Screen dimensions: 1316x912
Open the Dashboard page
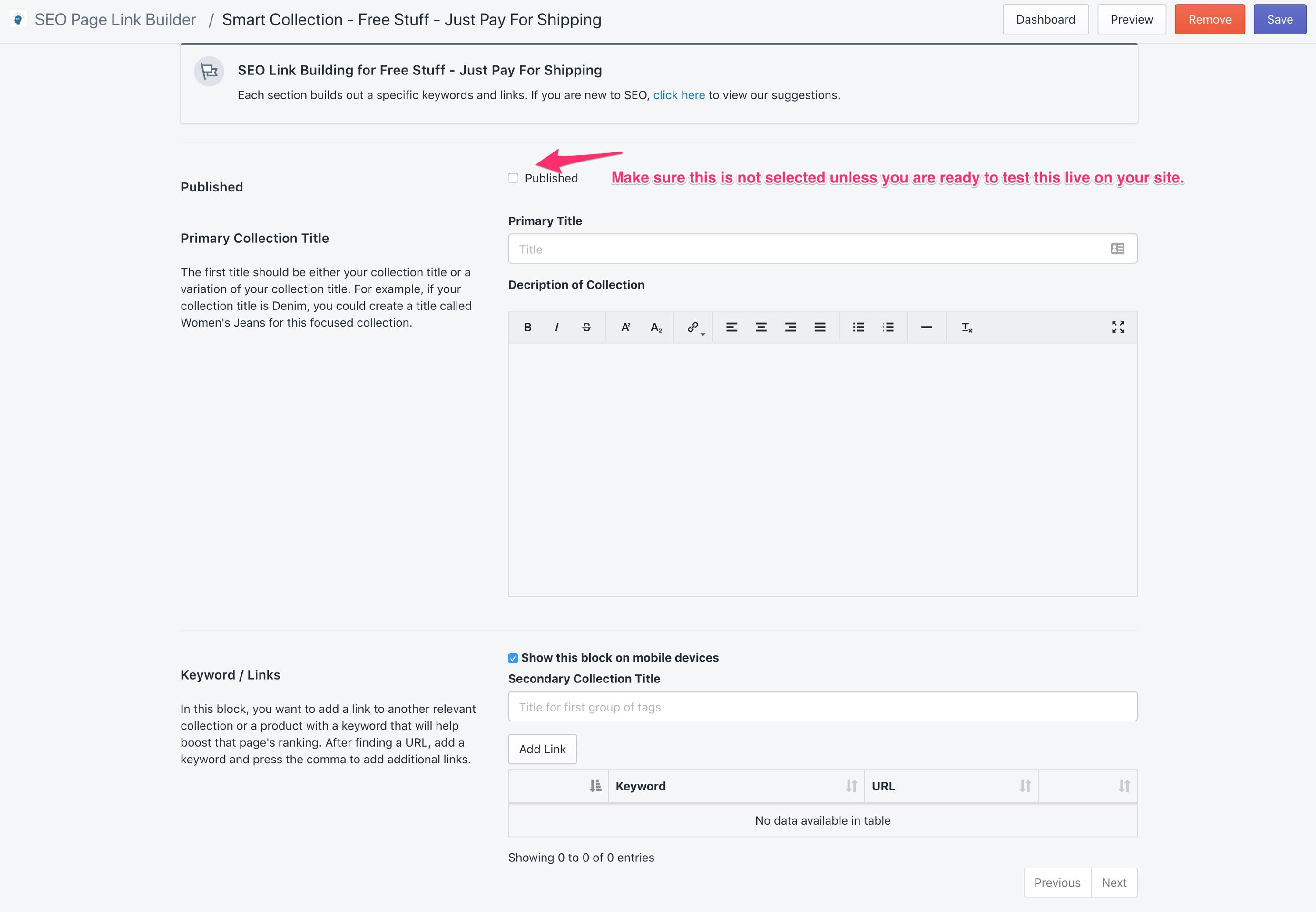point(1045,19)
